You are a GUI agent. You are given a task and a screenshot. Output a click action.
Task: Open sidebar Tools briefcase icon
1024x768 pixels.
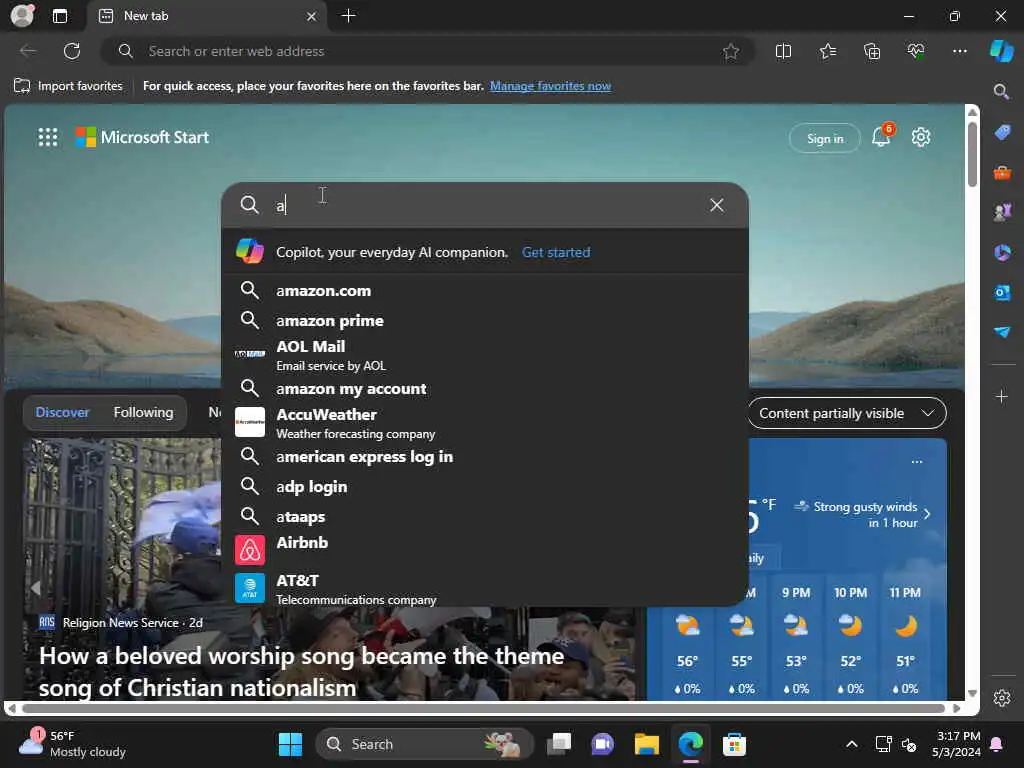[1002, 172]
